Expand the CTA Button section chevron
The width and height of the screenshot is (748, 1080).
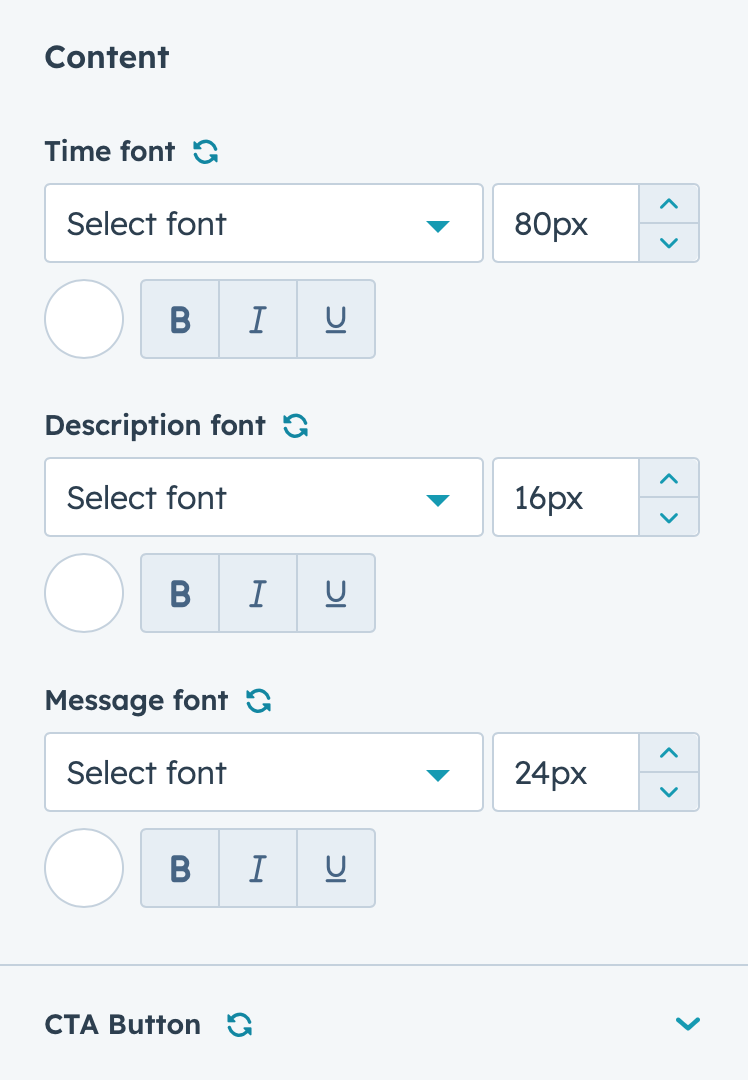[687, 1024]
